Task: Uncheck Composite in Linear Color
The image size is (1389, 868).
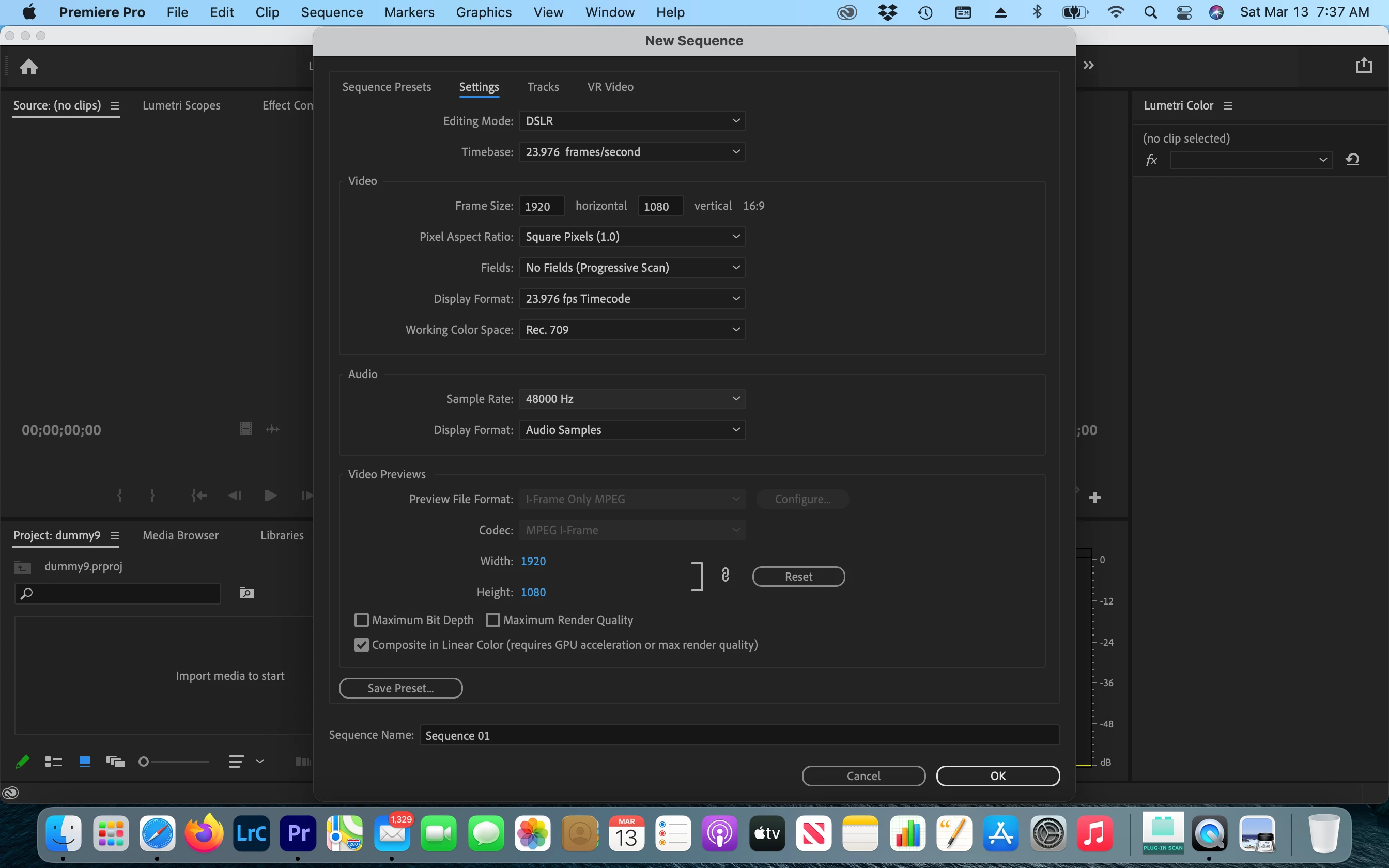Action: pos(362,645)
